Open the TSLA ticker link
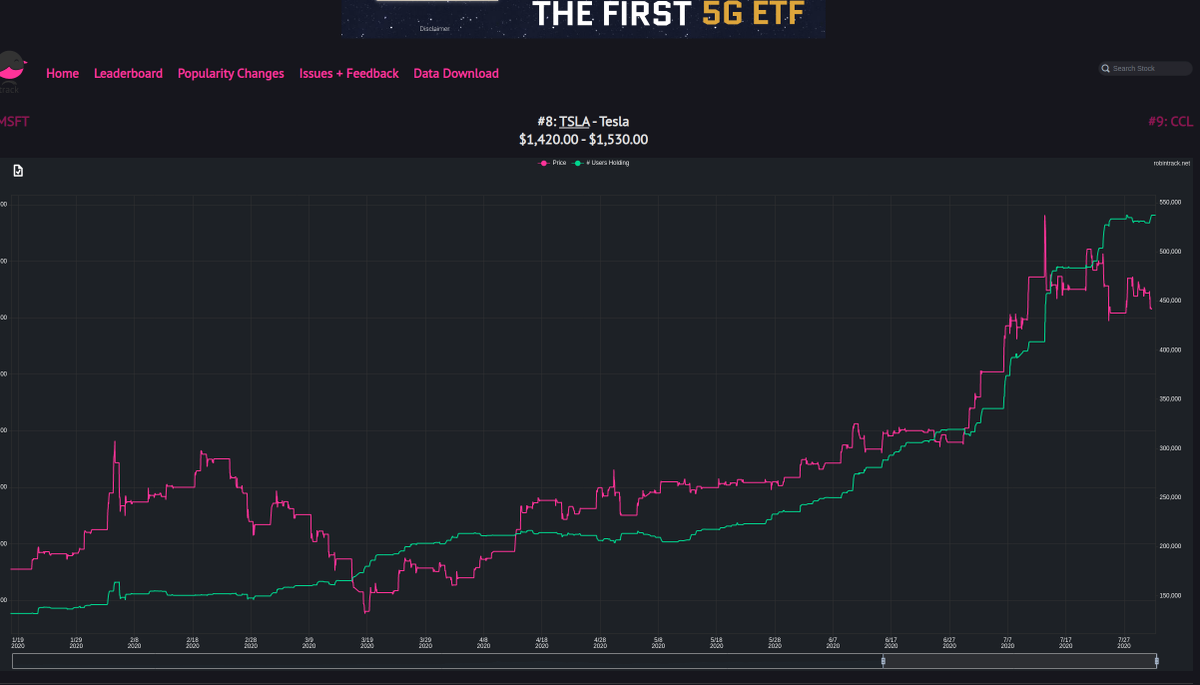Screen dimensions: 1200x685 pyautogui.click(x=574, y=122)
